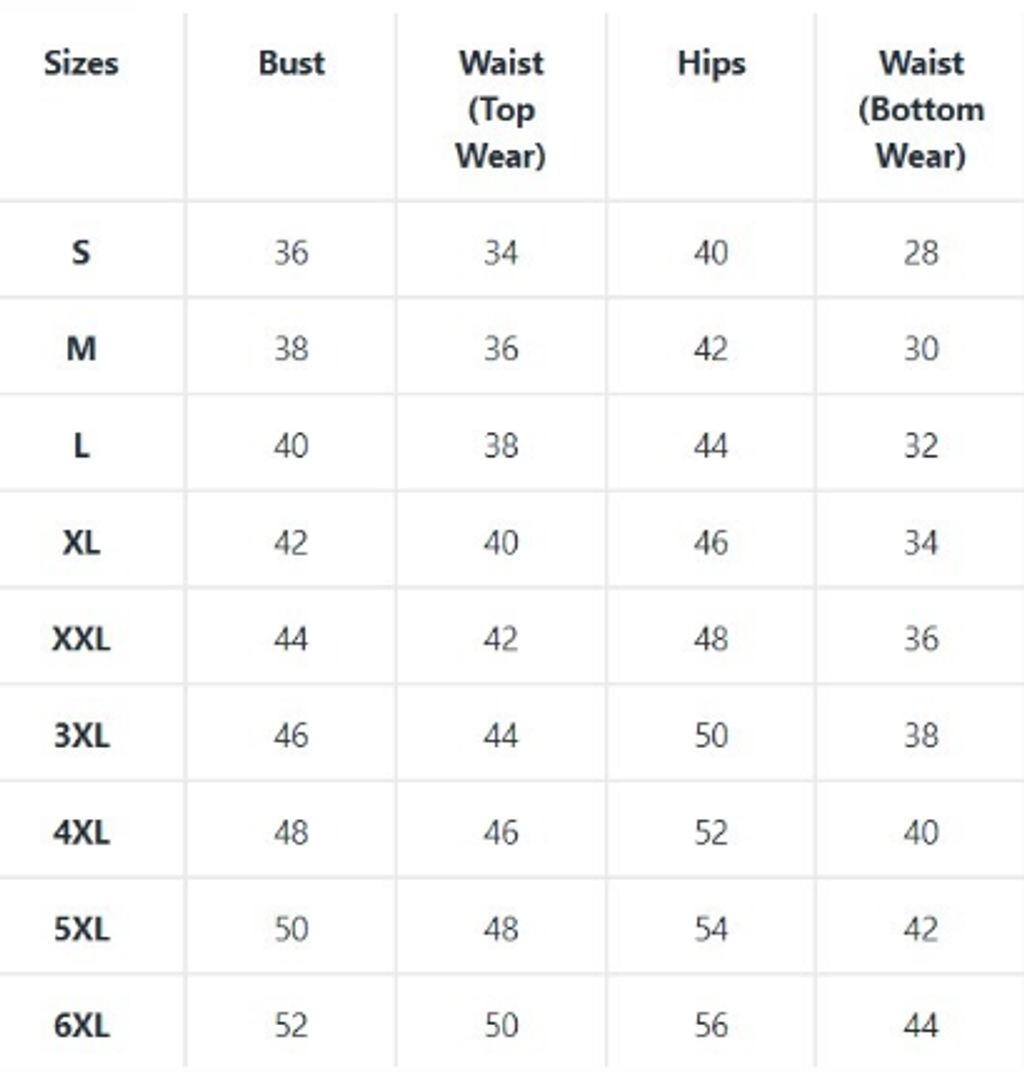Select bottom wear waist 42 for 5XL
Image resolution: width=1024 pixels, height=1074 pixels.
tap(921, 929)
